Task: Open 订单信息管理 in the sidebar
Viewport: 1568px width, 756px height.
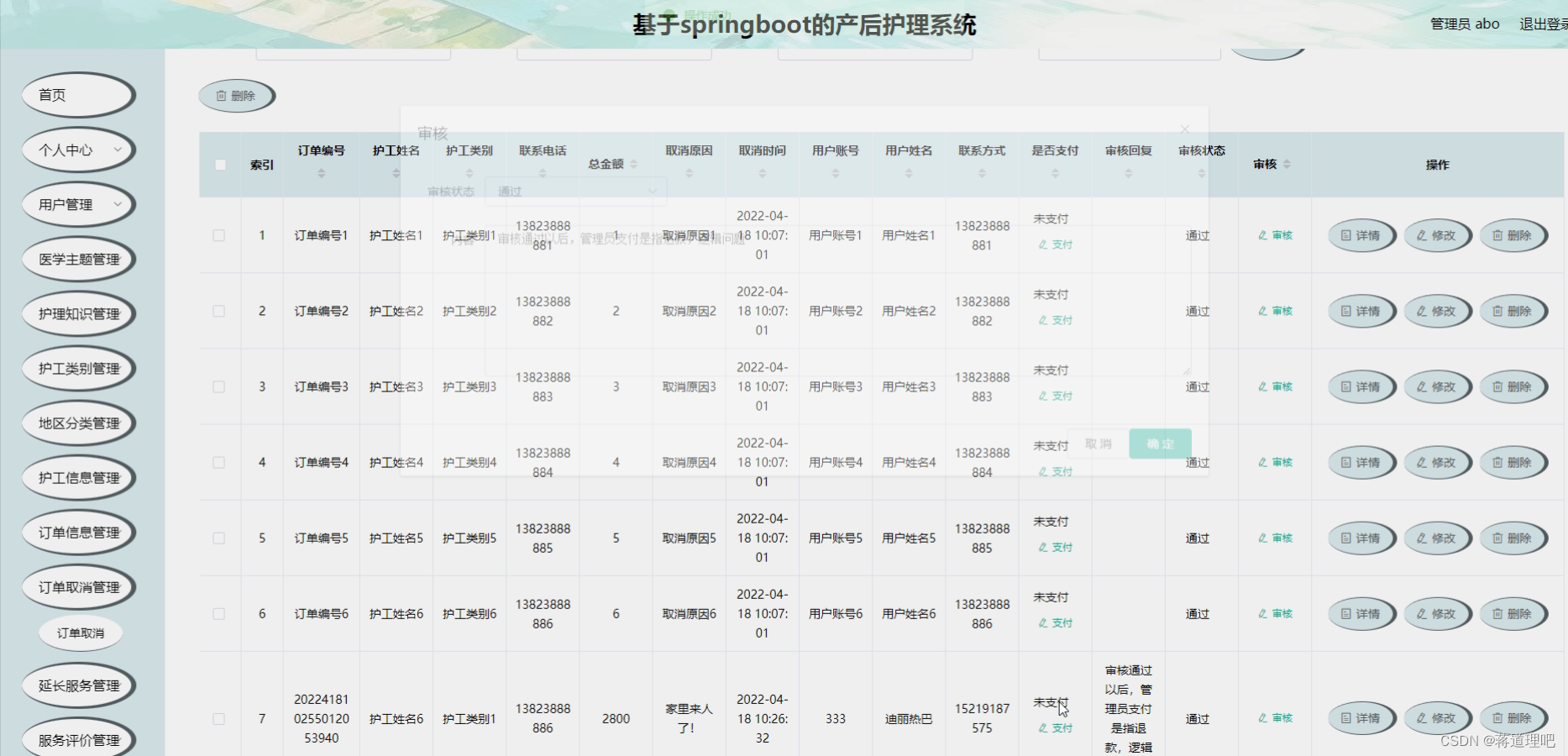Action: tap(78, 532)
